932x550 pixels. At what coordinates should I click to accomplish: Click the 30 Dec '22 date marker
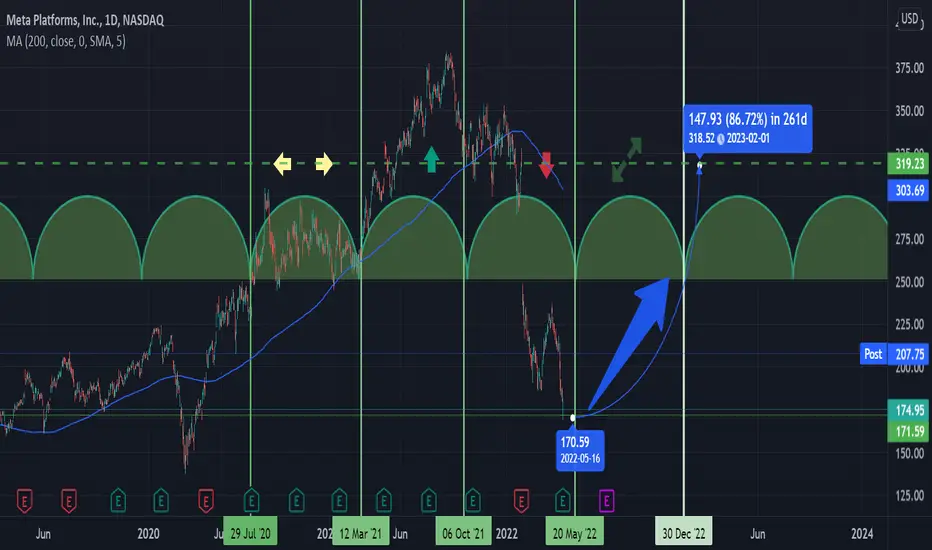point(684,533)
